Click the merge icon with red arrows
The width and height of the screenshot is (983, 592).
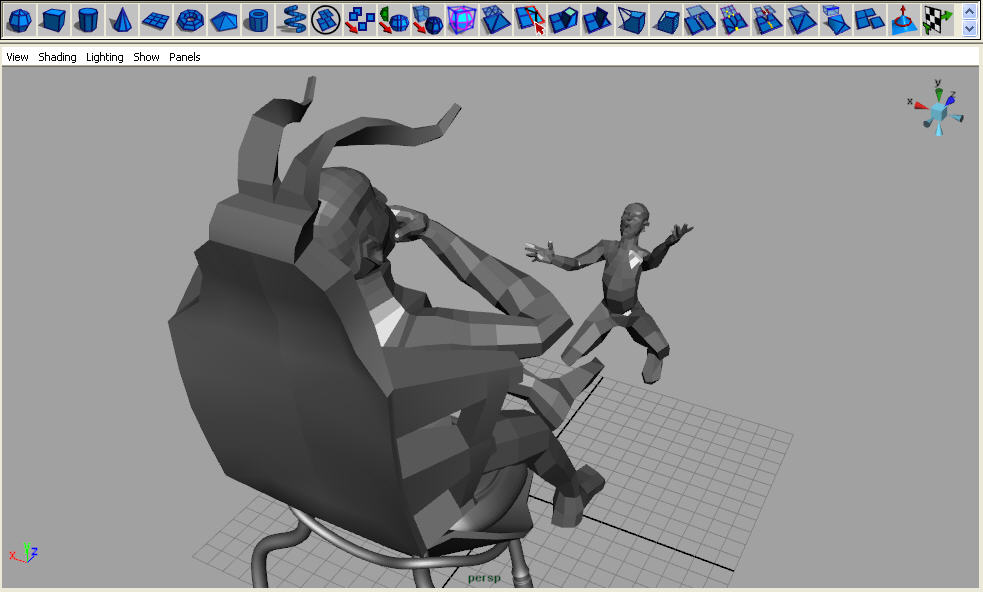[768, 20]
